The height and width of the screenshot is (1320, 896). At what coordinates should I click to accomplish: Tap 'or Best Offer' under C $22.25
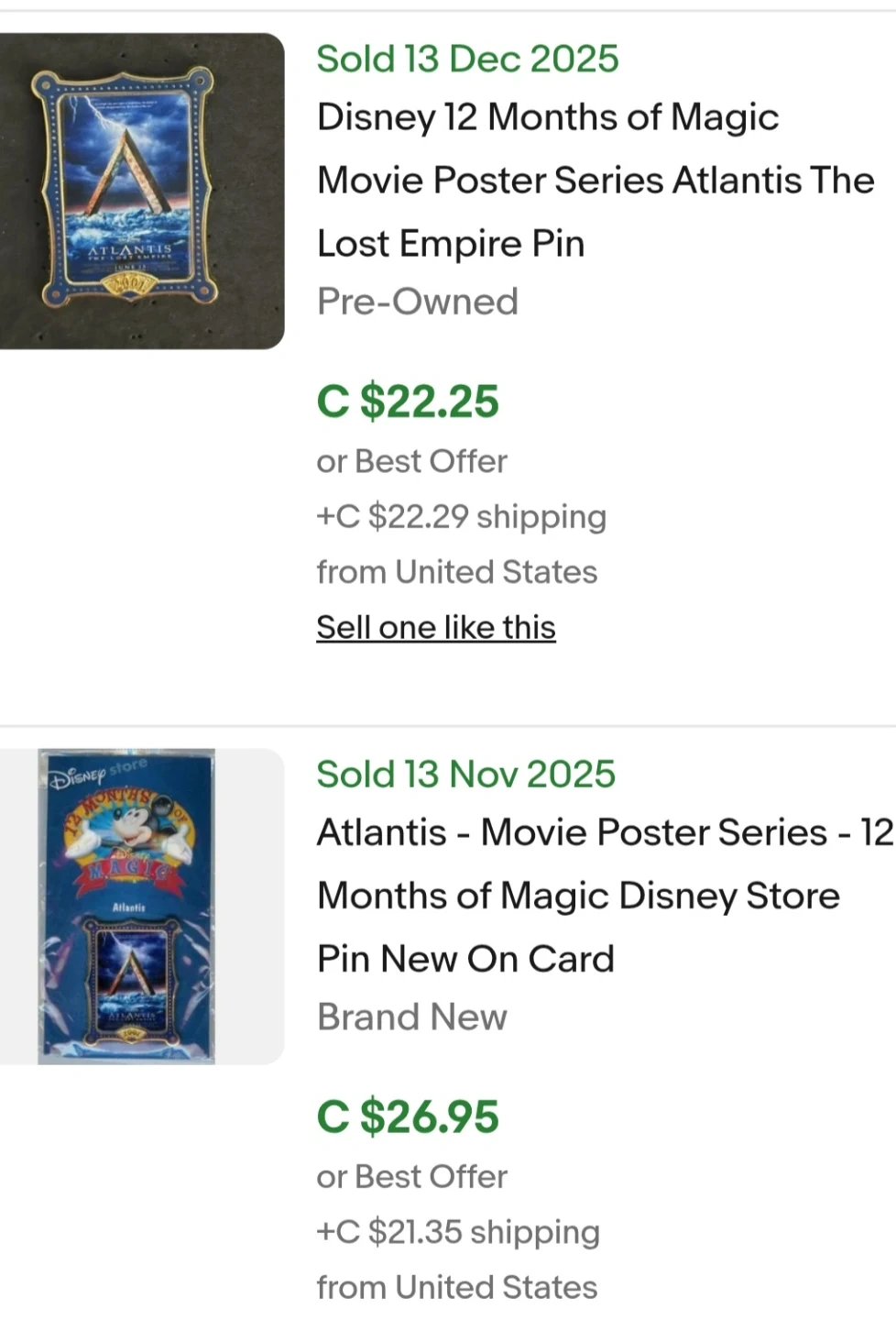[412, 461]
